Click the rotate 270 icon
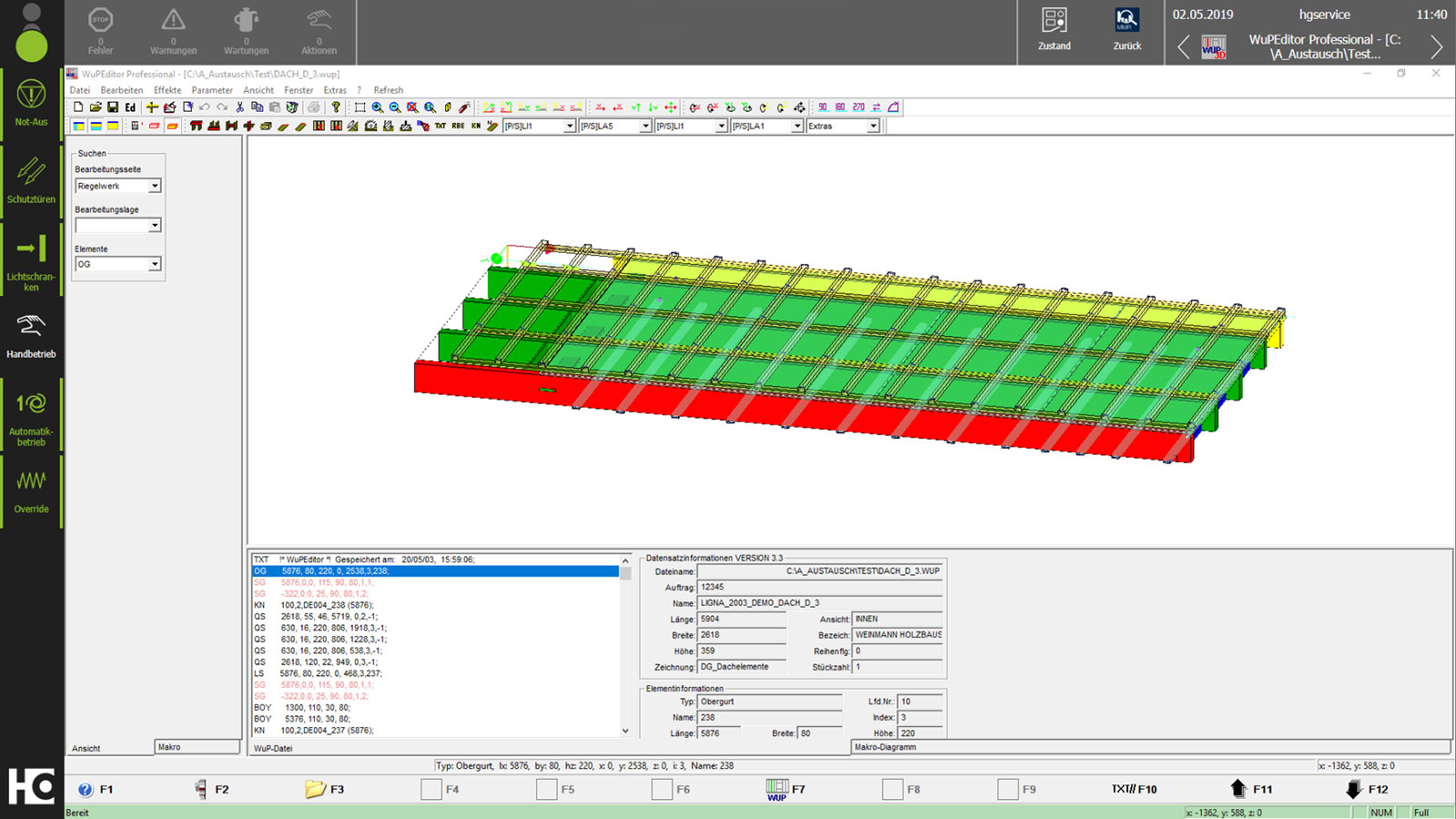Screen dimensions: 1456x819 [858, 107]
